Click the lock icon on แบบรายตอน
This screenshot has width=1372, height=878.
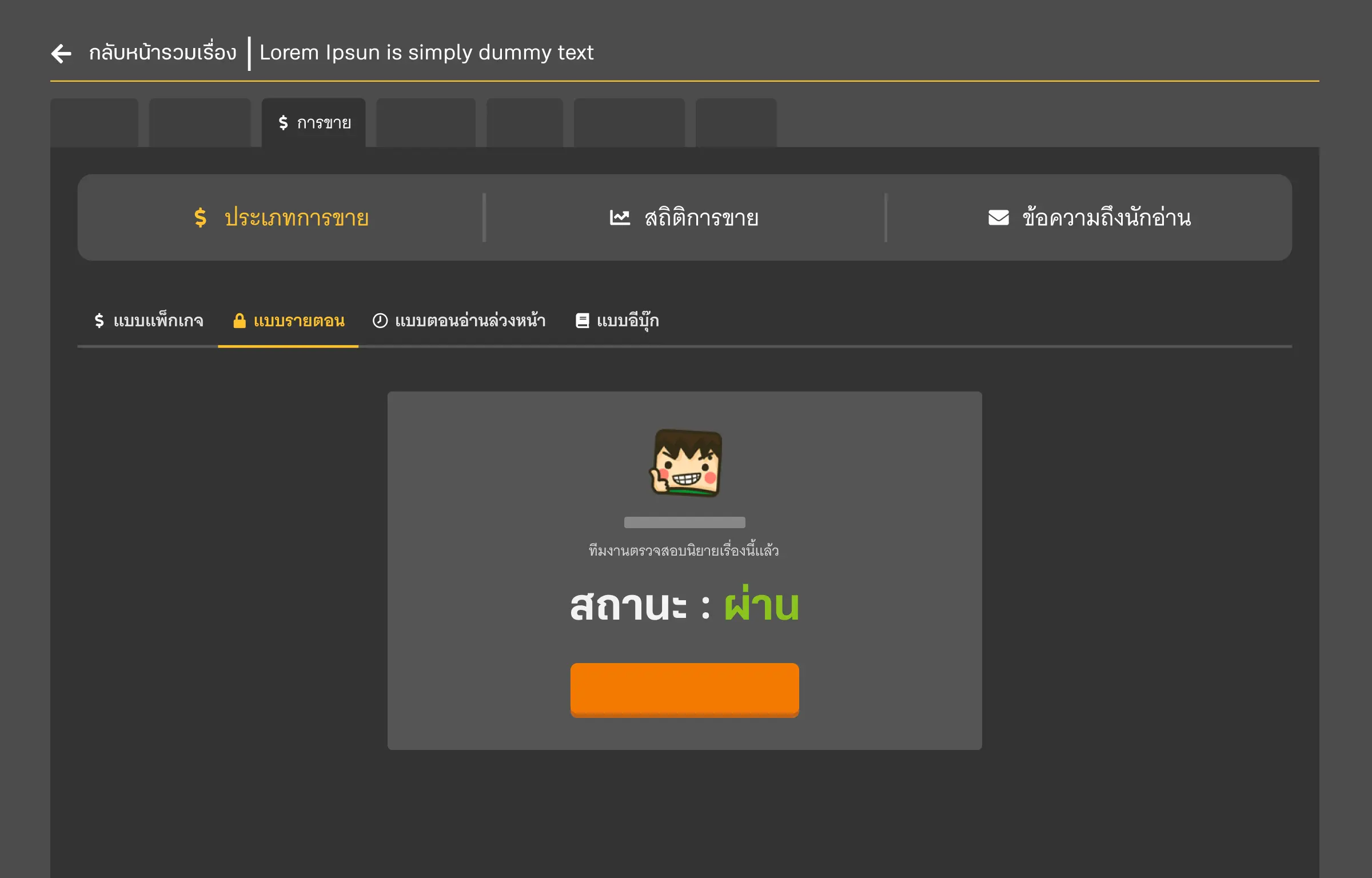point(240,321)
